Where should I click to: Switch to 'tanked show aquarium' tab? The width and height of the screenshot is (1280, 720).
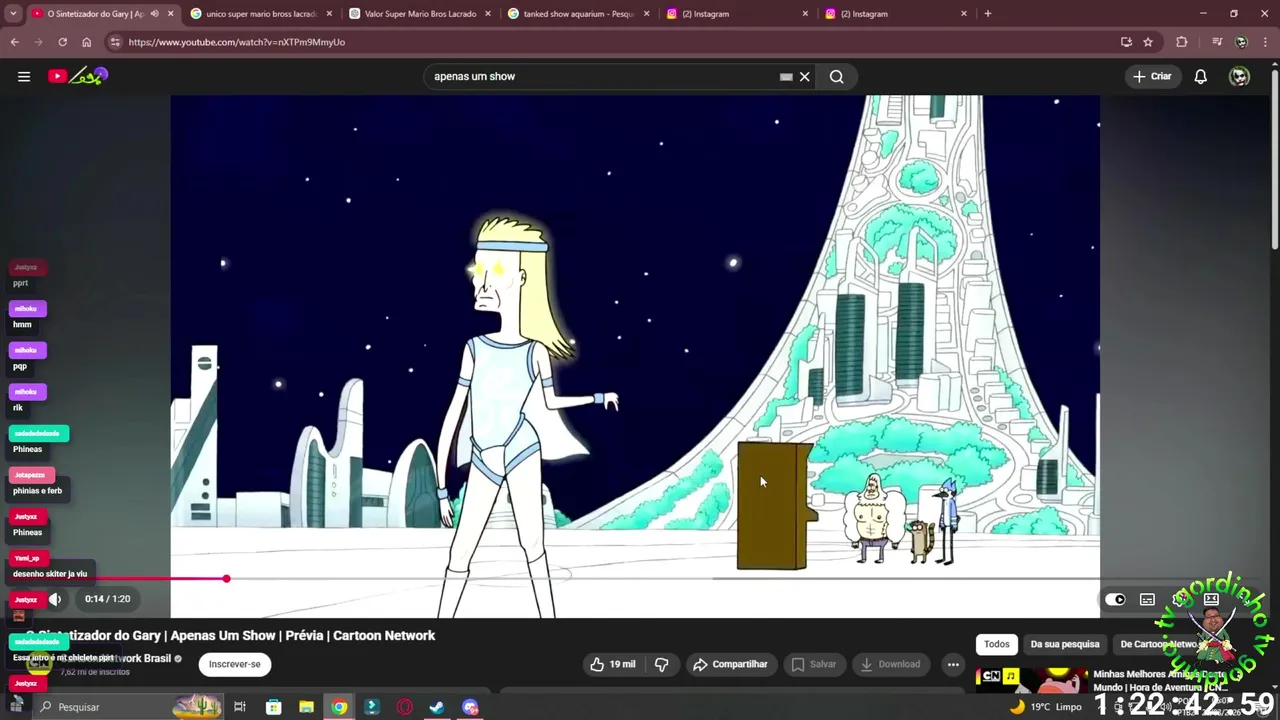click(578, 14)
